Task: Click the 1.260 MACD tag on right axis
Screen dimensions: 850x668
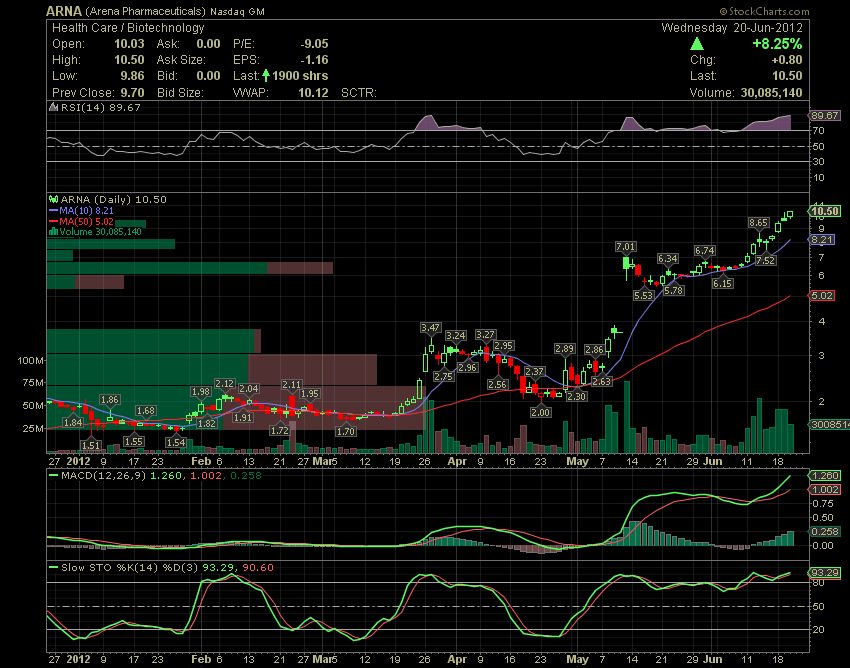Action: pos(825,476)
